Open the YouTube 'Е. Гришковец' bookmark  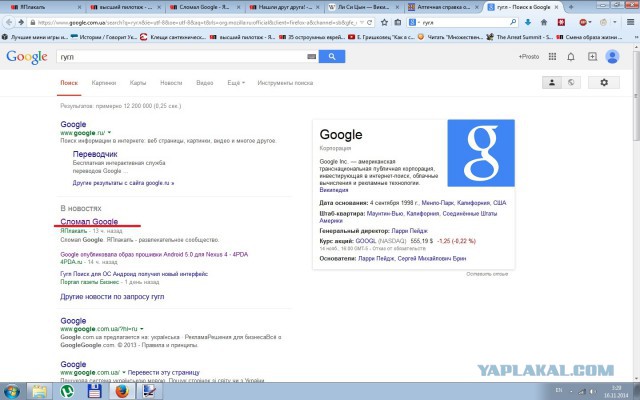381,37
